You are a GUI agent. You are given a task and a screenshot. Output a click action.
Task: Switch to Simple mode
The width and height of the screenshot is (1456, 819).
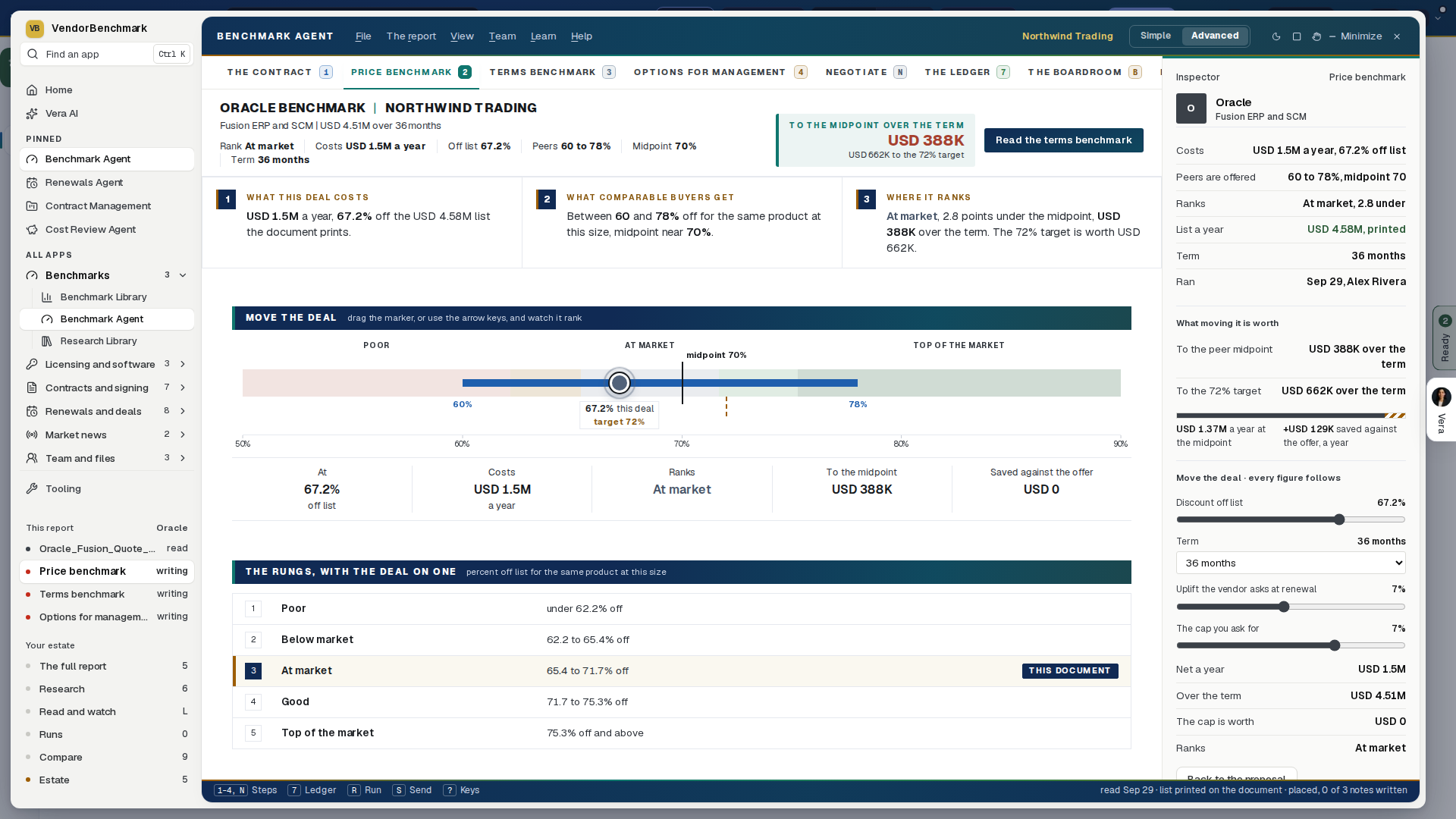[x=1156, y=36]
